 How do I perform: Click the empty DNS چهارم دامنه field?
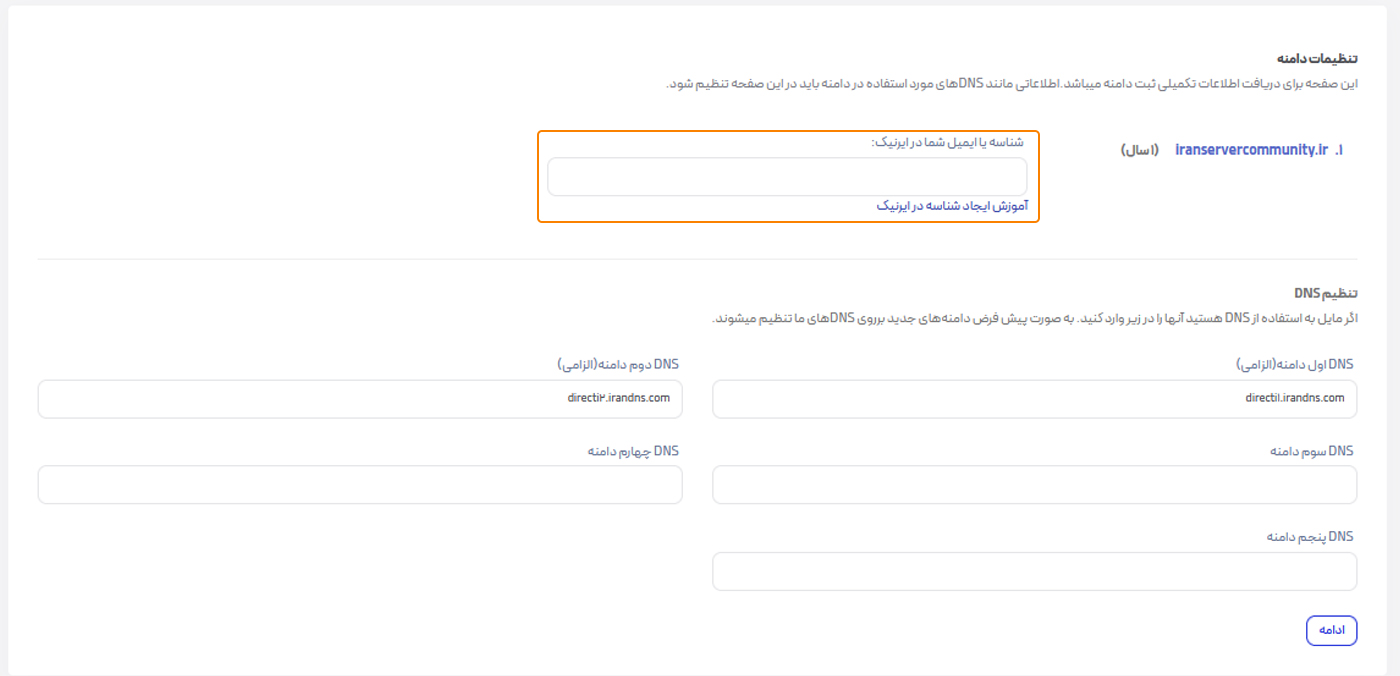(x=360, y=484)
